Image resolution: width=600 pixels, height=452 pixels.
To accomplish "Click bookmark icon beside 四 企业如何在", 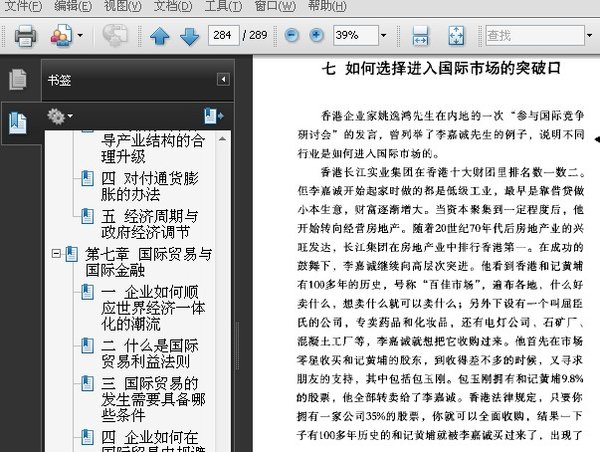I will click(88, 437).
